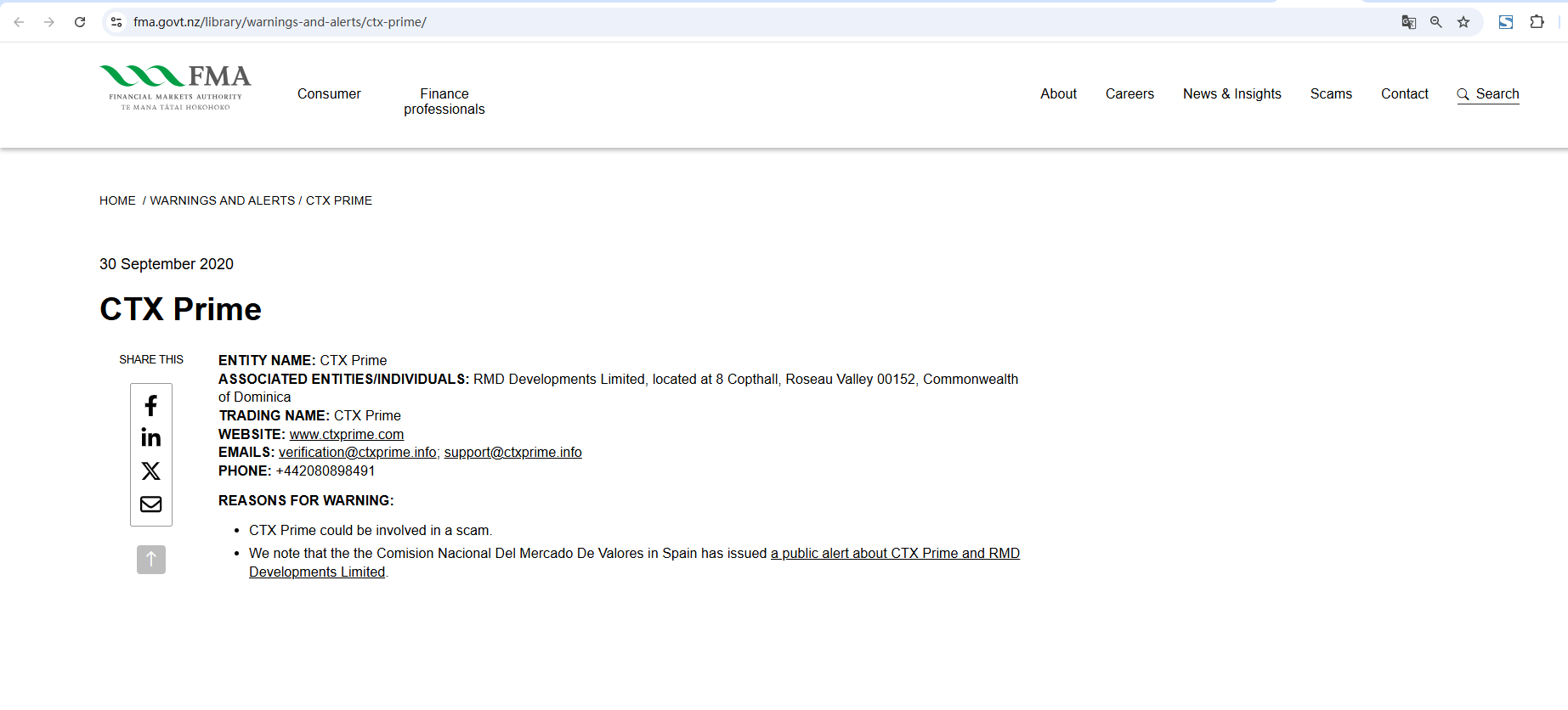Image resolution: width=1568 pixels, height=710 pixels.
Task: Open the Finance professionals menu
Action: tap(444, 102)
